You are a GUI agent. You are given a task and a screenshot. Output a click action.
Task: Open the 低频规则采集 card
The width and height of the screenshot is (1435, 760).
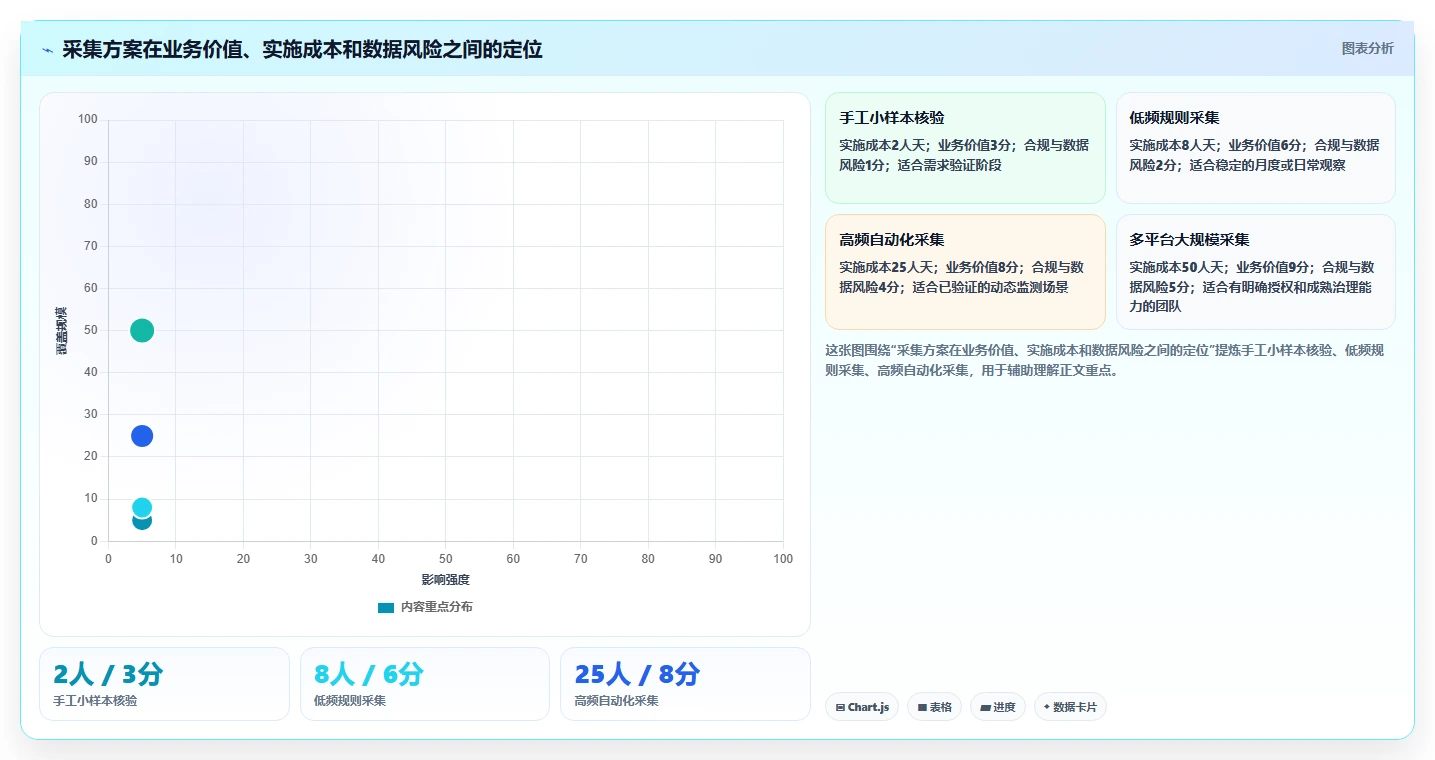click(1255, 148)
